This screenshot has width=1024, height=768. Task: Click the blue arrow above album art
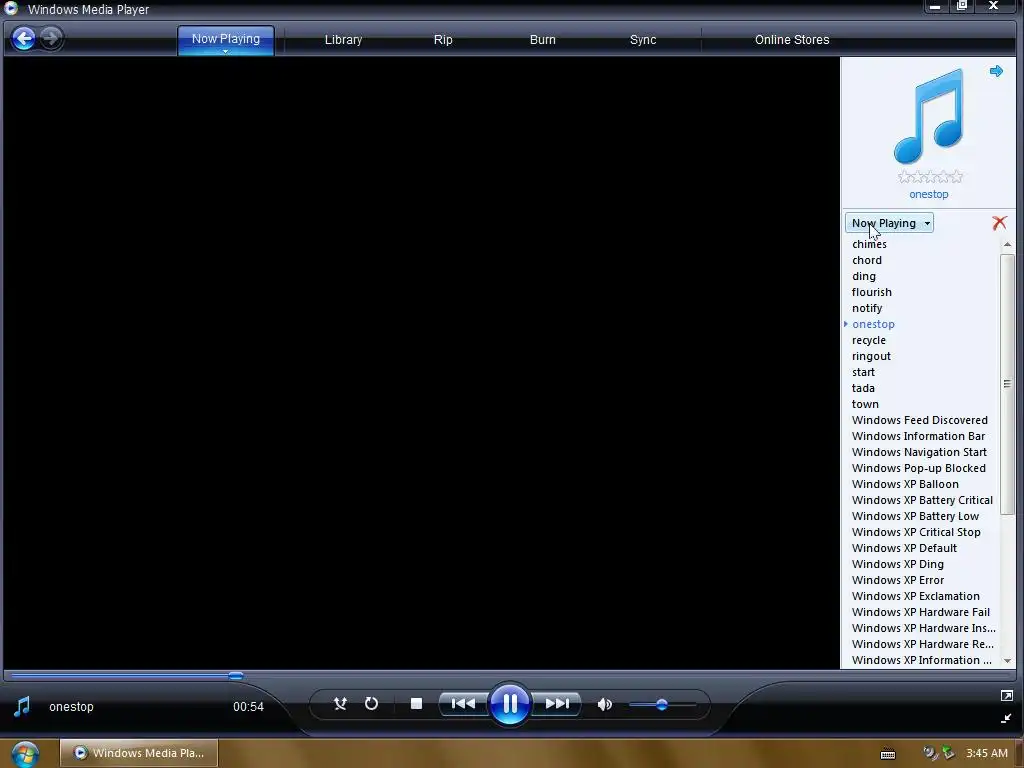[996, 71]
